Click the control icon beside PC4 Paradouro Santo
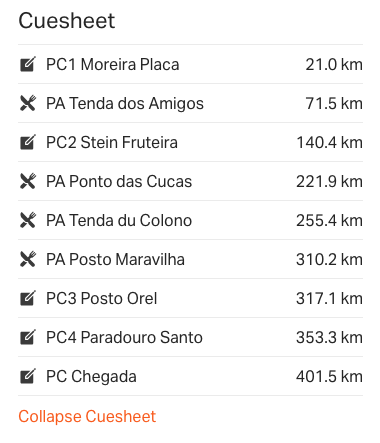Screen dimensions: 380x443 pyautogui.click(x=28, y=337)
